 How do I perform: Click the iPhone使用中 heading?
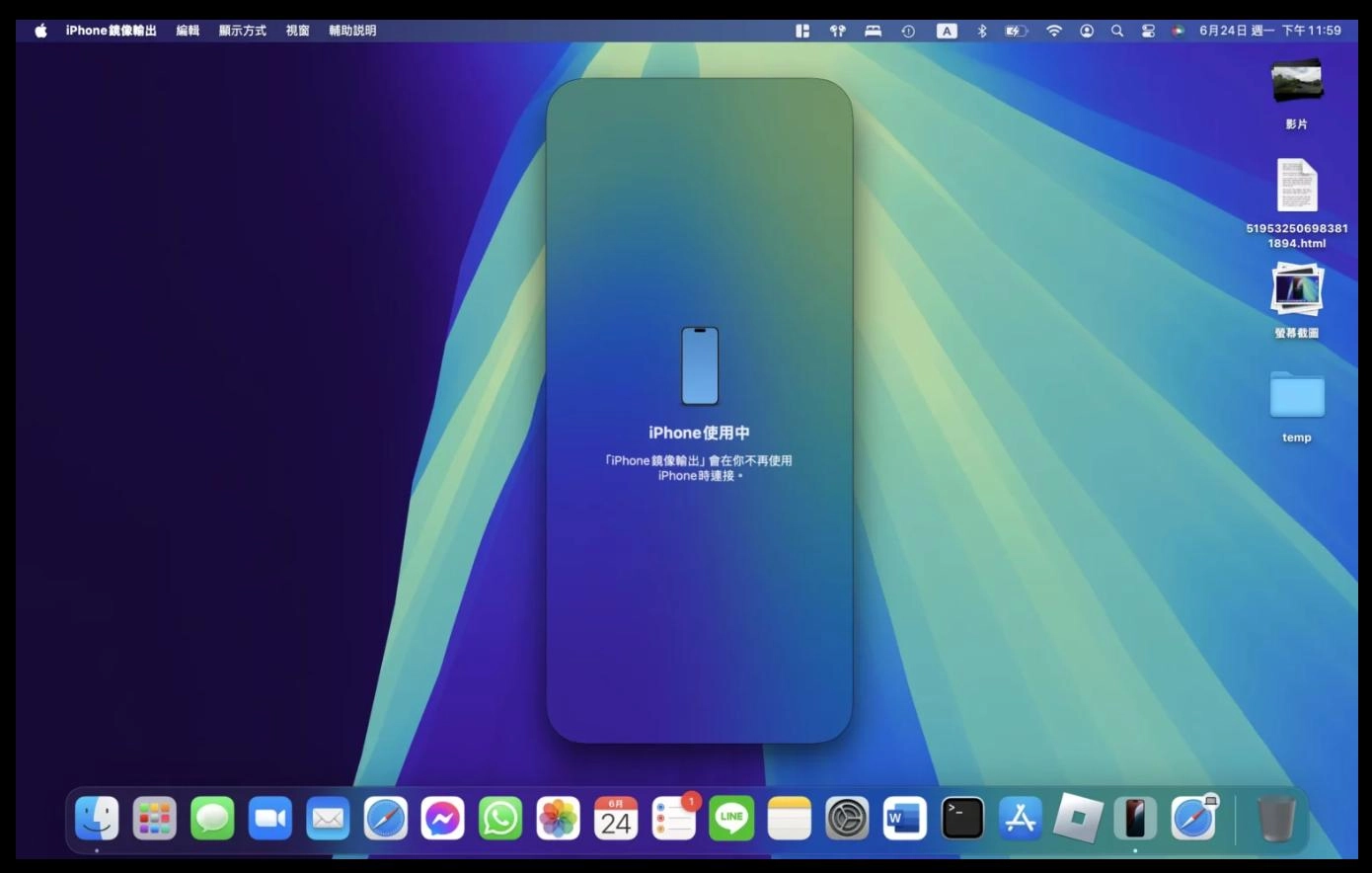700,433
